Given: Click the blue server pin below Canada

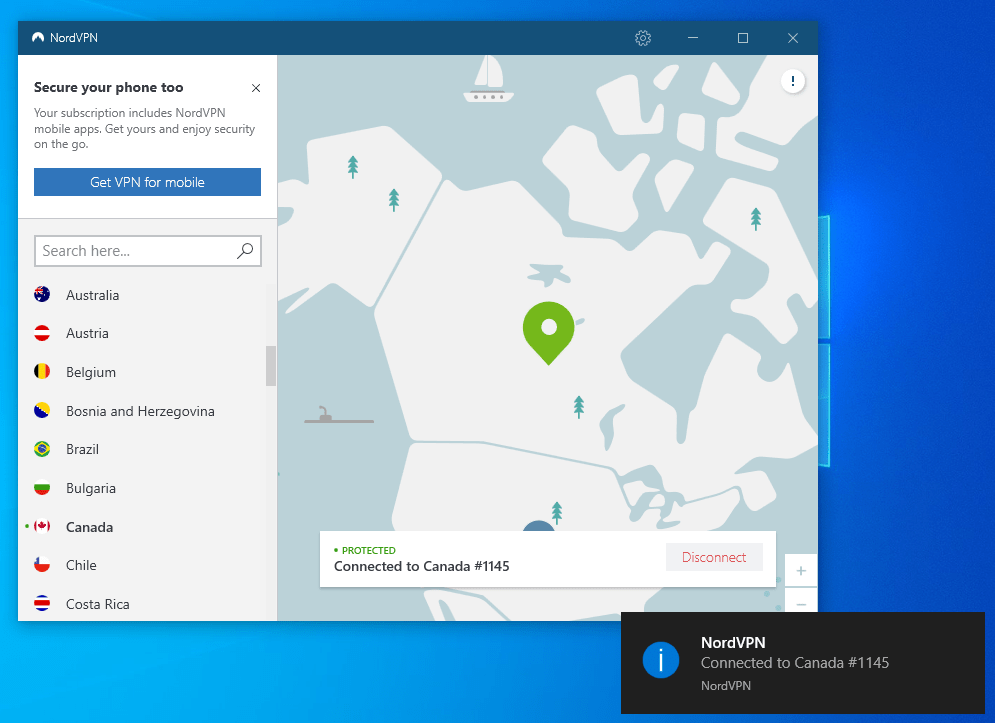Looking at the screenshot, I should (x=539, y=526).
